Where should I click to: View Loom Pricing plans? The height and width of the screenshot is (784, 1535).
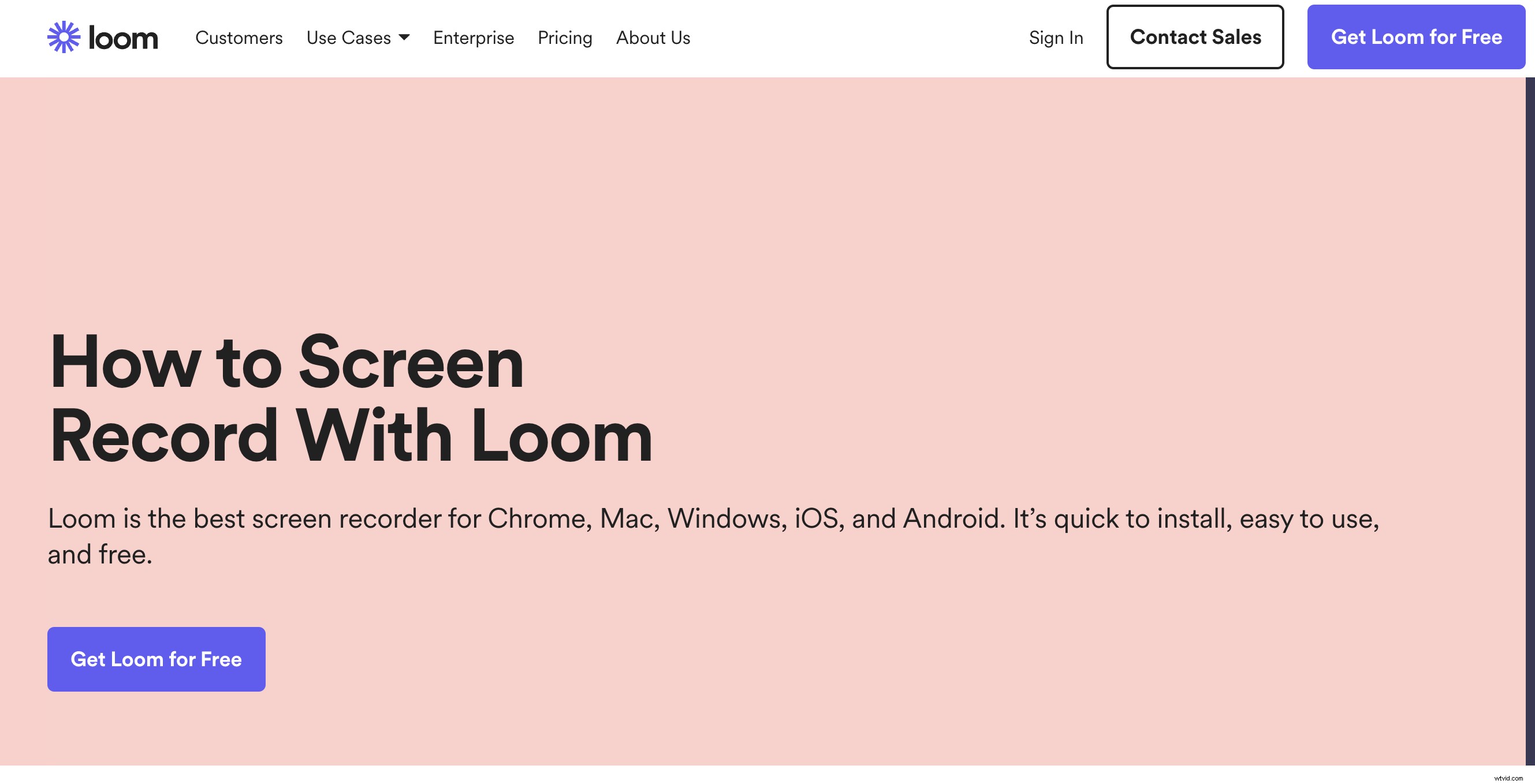click(x=565, y=37)
